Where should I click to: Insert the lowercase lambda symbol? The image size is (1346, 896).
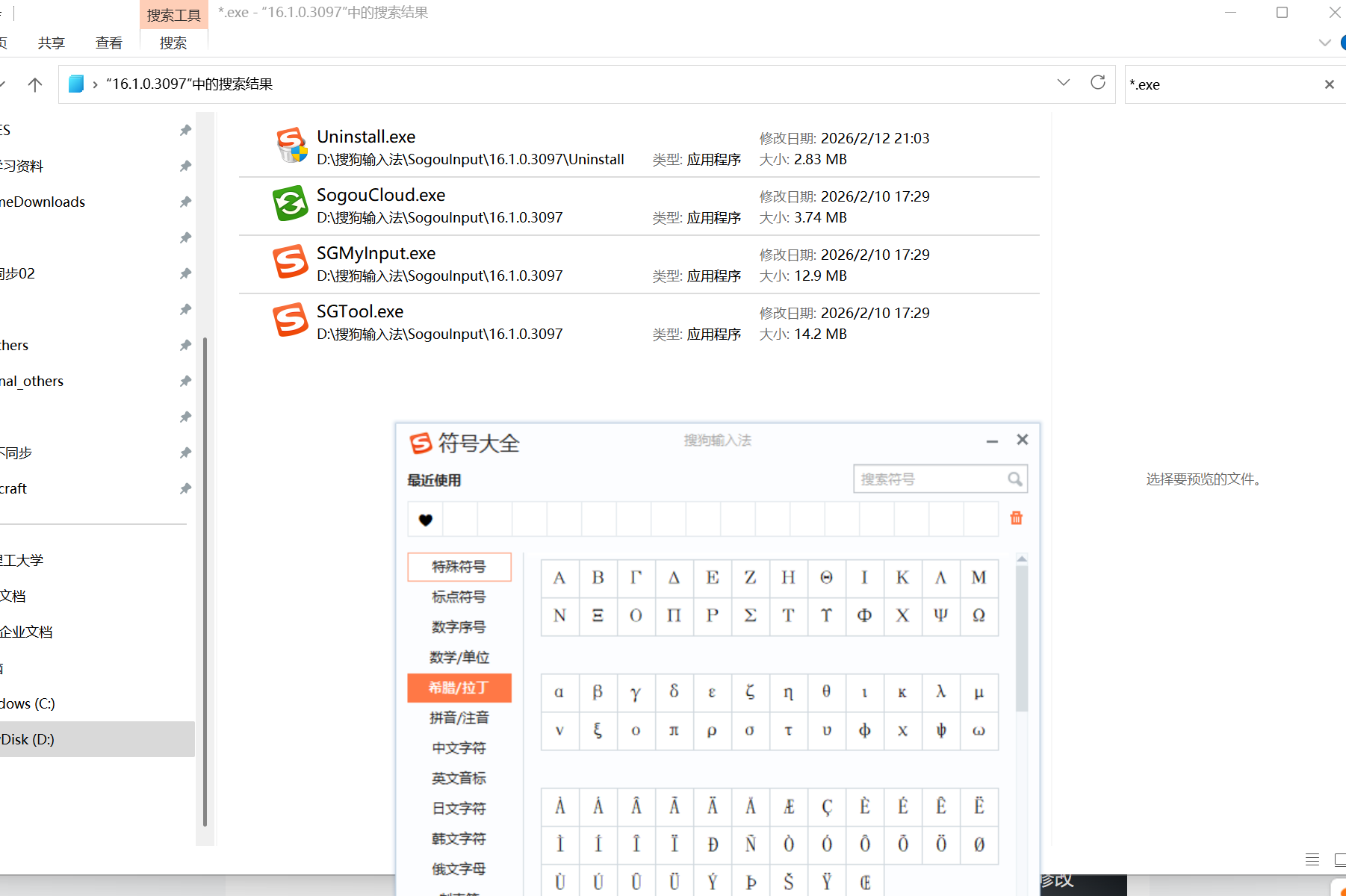coord(940,692)
